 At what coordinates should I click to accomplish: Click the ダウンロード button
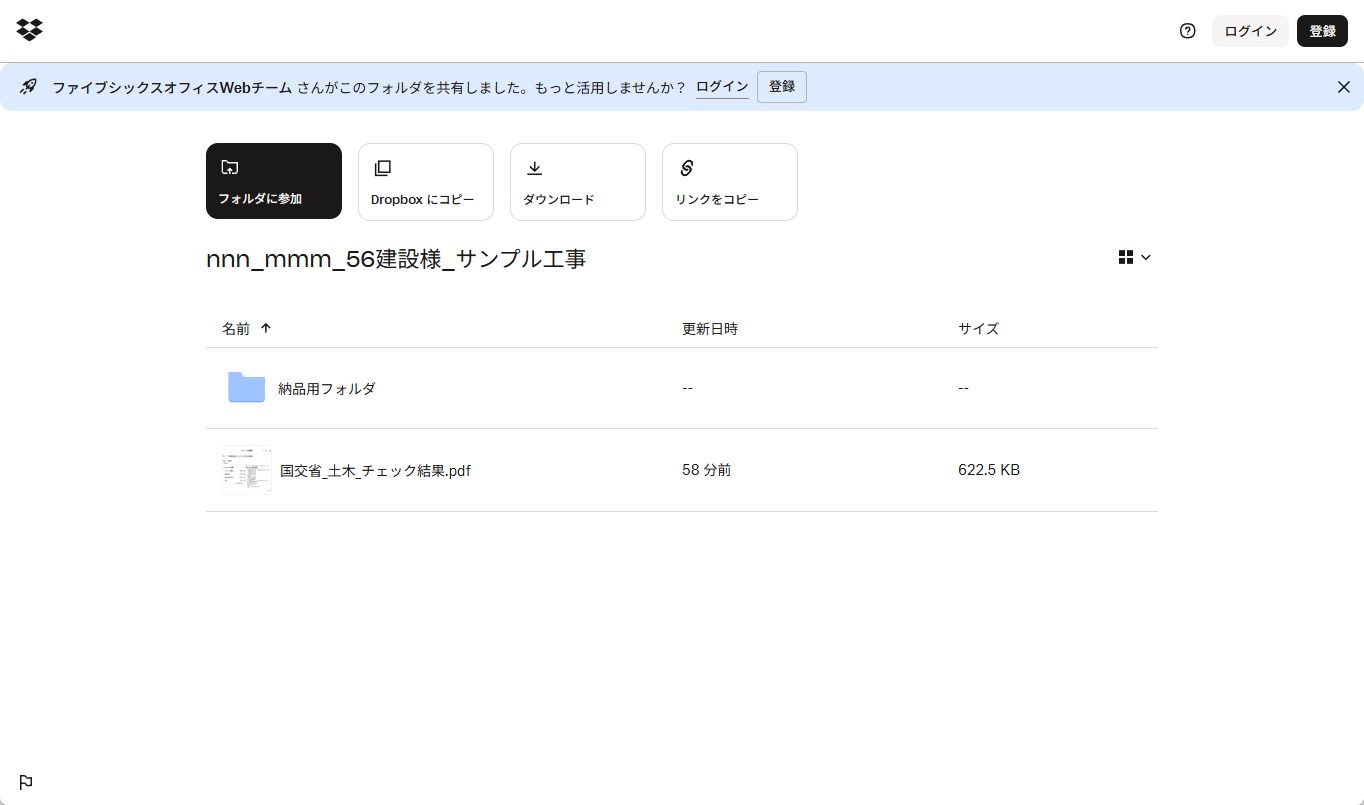tap(578, 181)
